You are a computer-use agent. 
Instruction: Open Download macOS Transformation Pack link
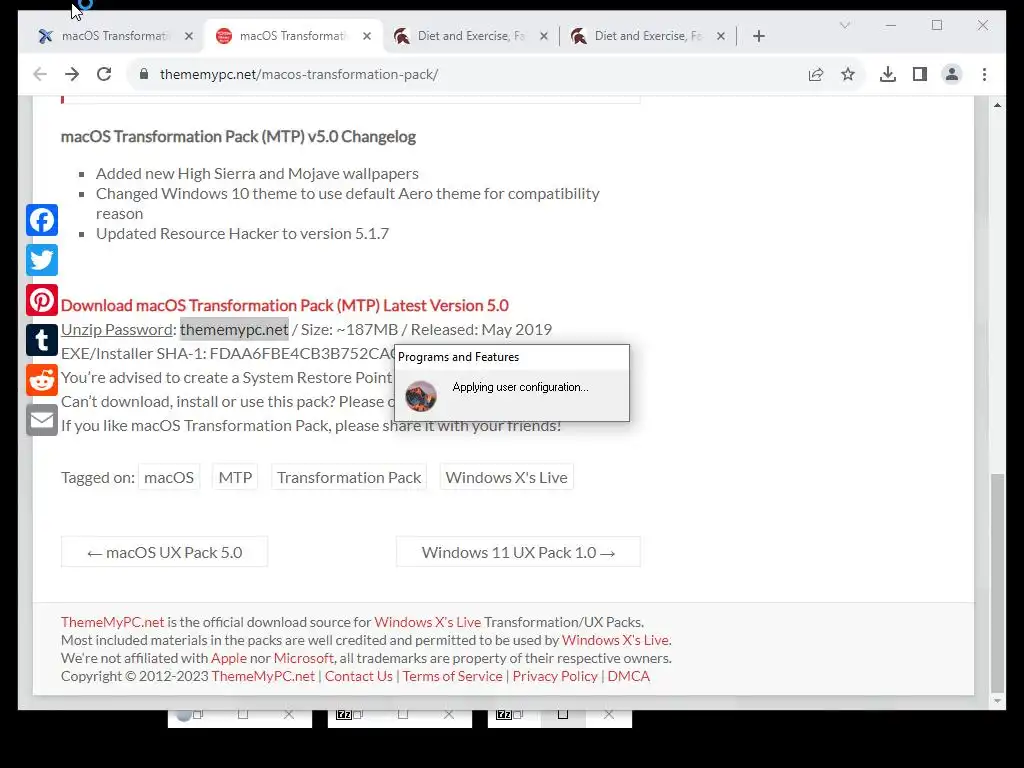coord(284,306)
